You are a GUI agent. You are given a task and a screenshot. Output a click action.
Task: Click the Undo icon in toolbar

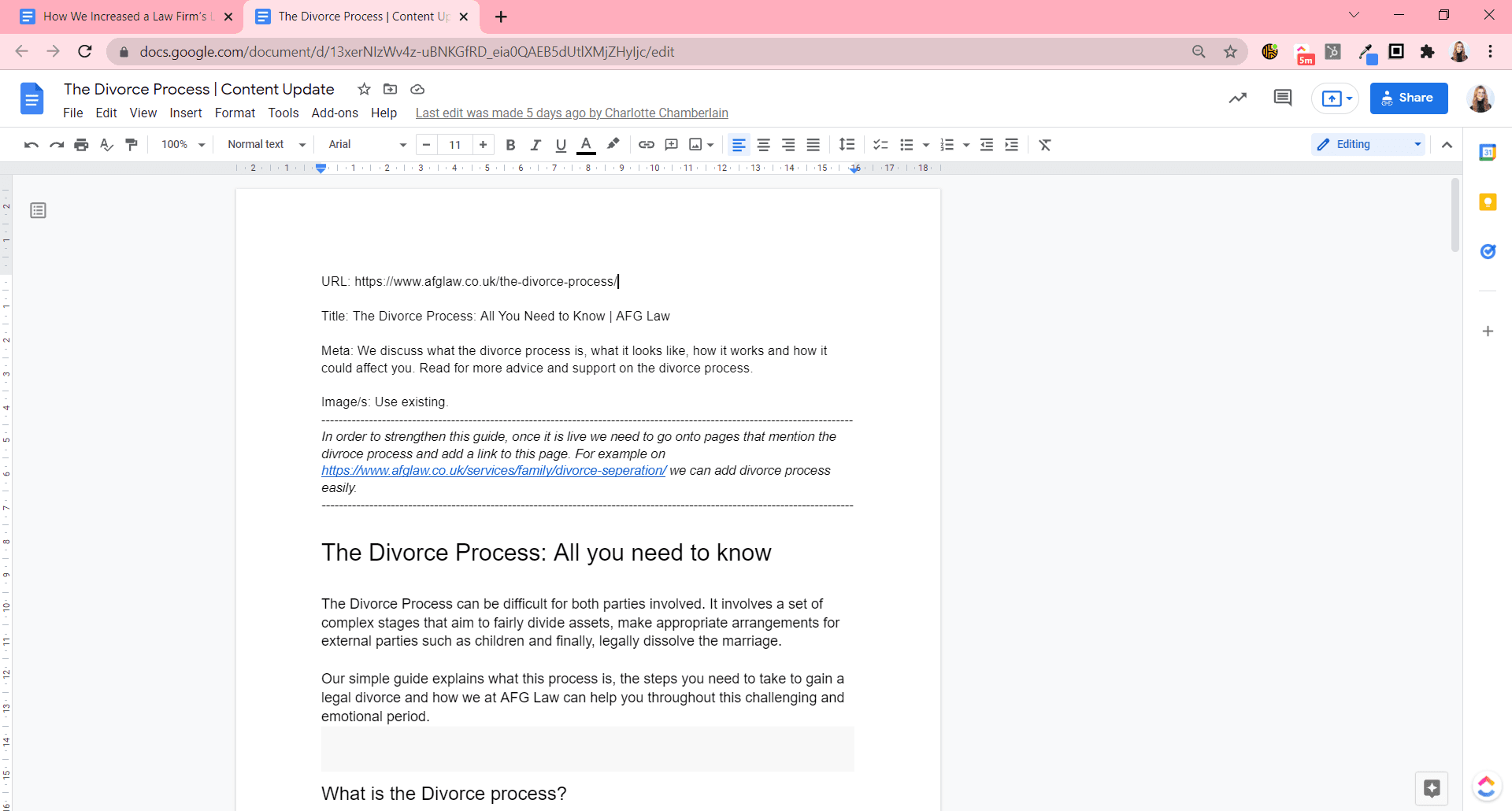(31, 145)
